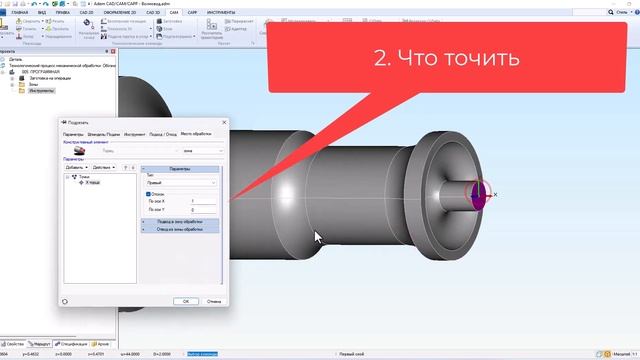Click the move-down arrow beside Действия
This screenshot has height=360, width=640.
click(133, 167)
